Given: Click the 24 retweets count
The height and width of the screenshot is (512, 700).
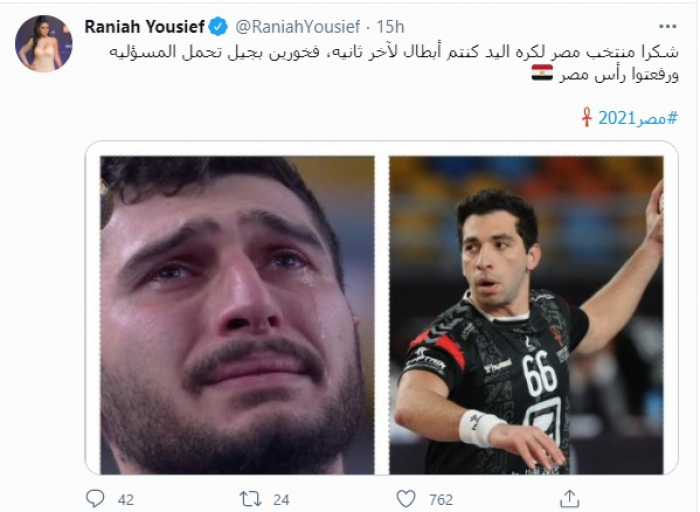Looking at the screenshot, I should (281, 500).
